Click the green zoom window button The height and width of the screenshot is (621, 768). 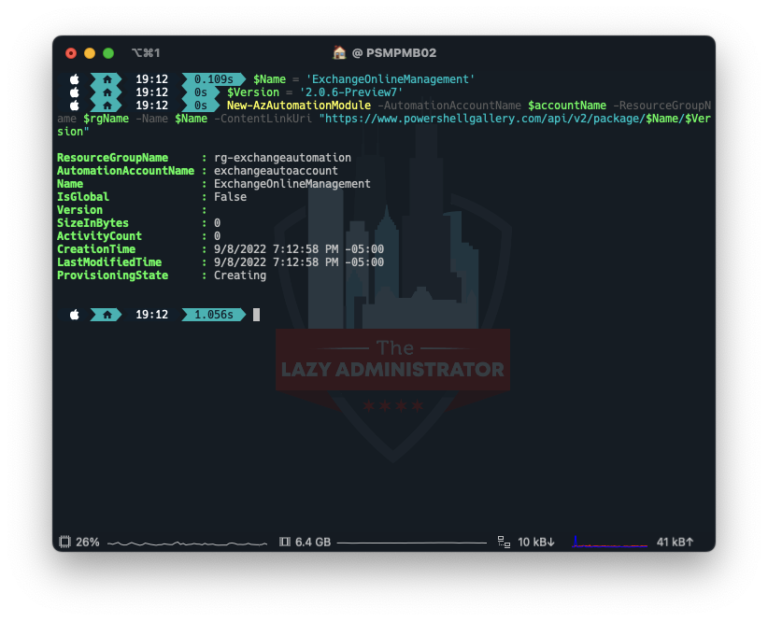coord(108,53)
